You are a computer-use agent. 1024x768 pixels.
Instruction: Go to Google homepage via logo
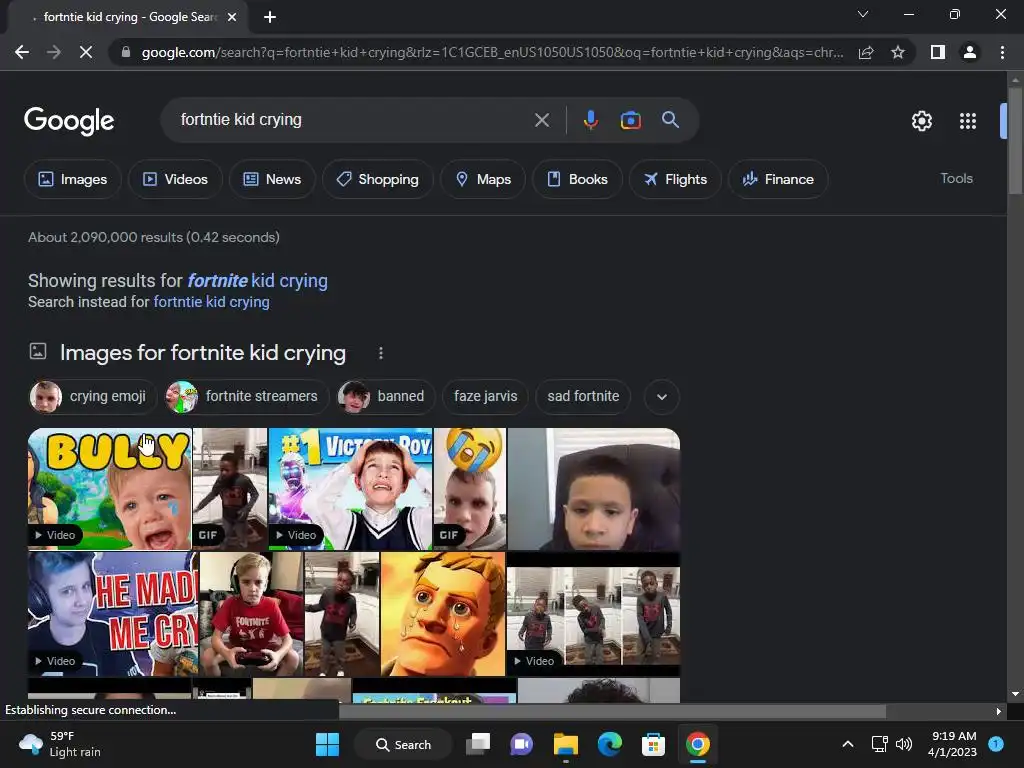click(69, 121)
